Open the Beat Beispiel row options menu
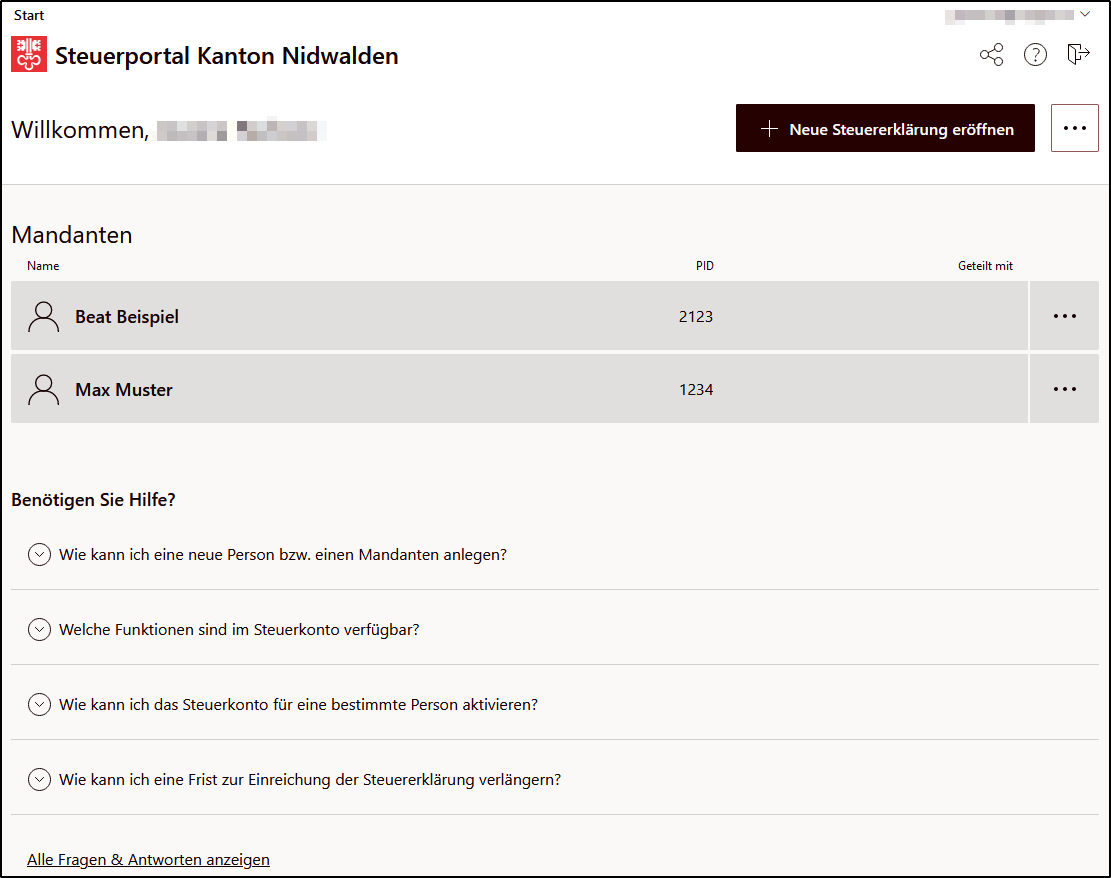This screenshot has width=1111, height=878. pyautogui.click(x=1064, y=316)
